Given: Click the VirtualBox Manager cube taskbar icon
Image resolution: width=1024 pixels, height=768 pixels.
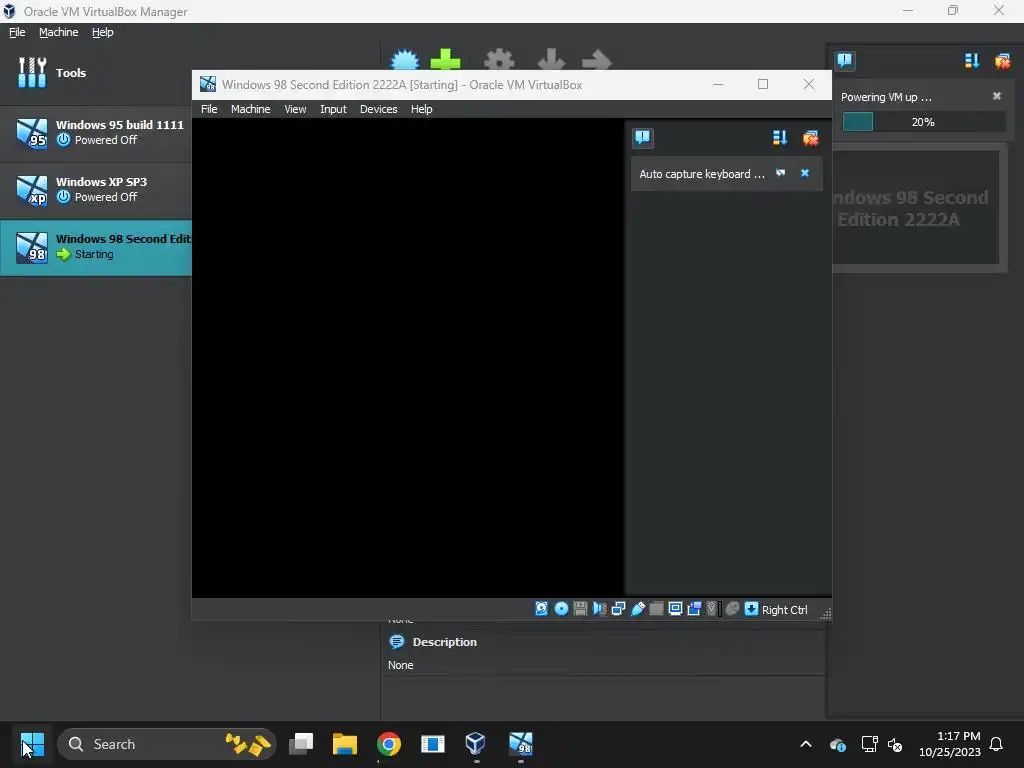Looking at the screenshot, I should [x=475, y=744].
